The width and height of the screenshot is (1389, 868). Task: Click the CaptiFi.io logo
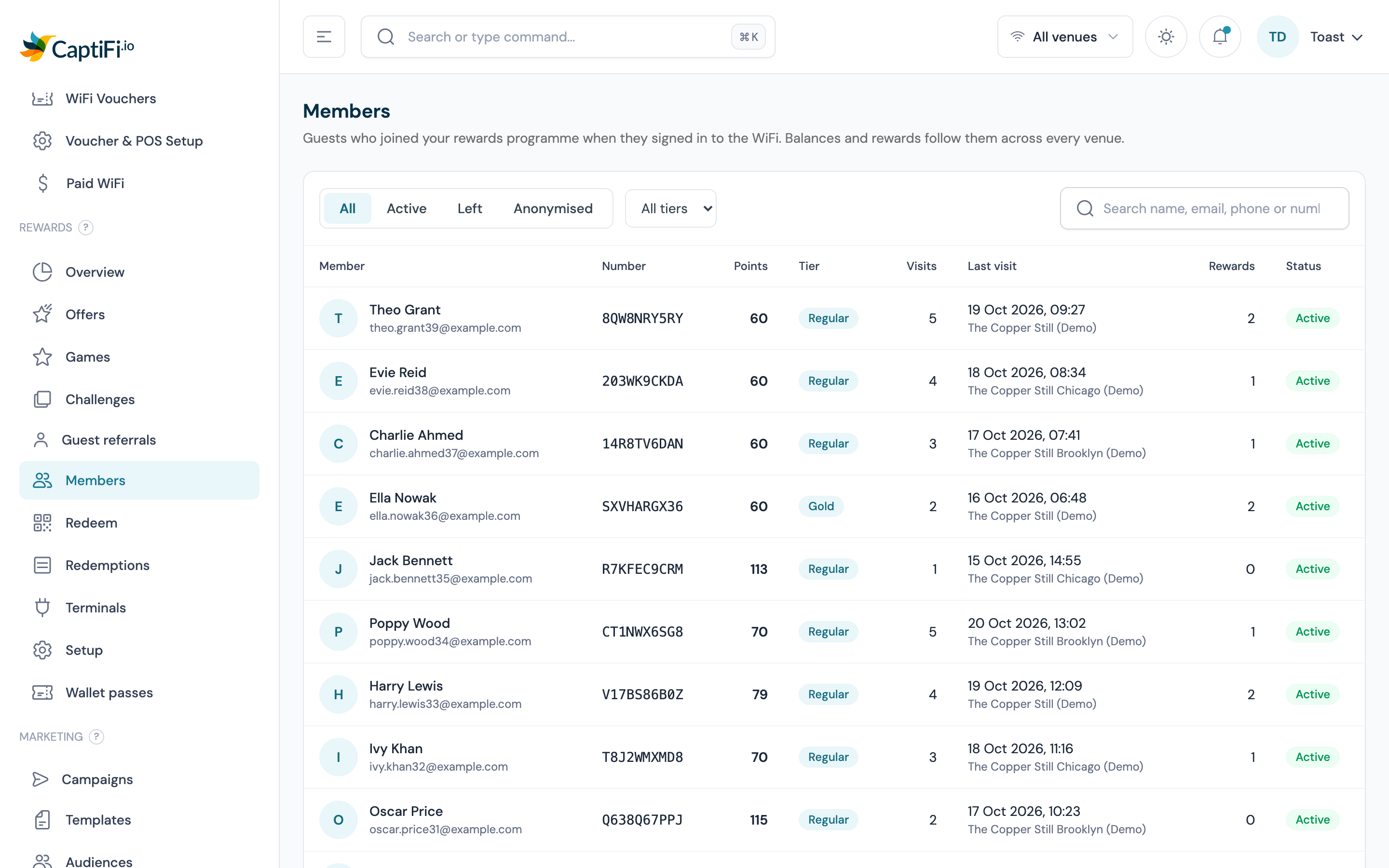pyautogui.click(x=77, y=47)
